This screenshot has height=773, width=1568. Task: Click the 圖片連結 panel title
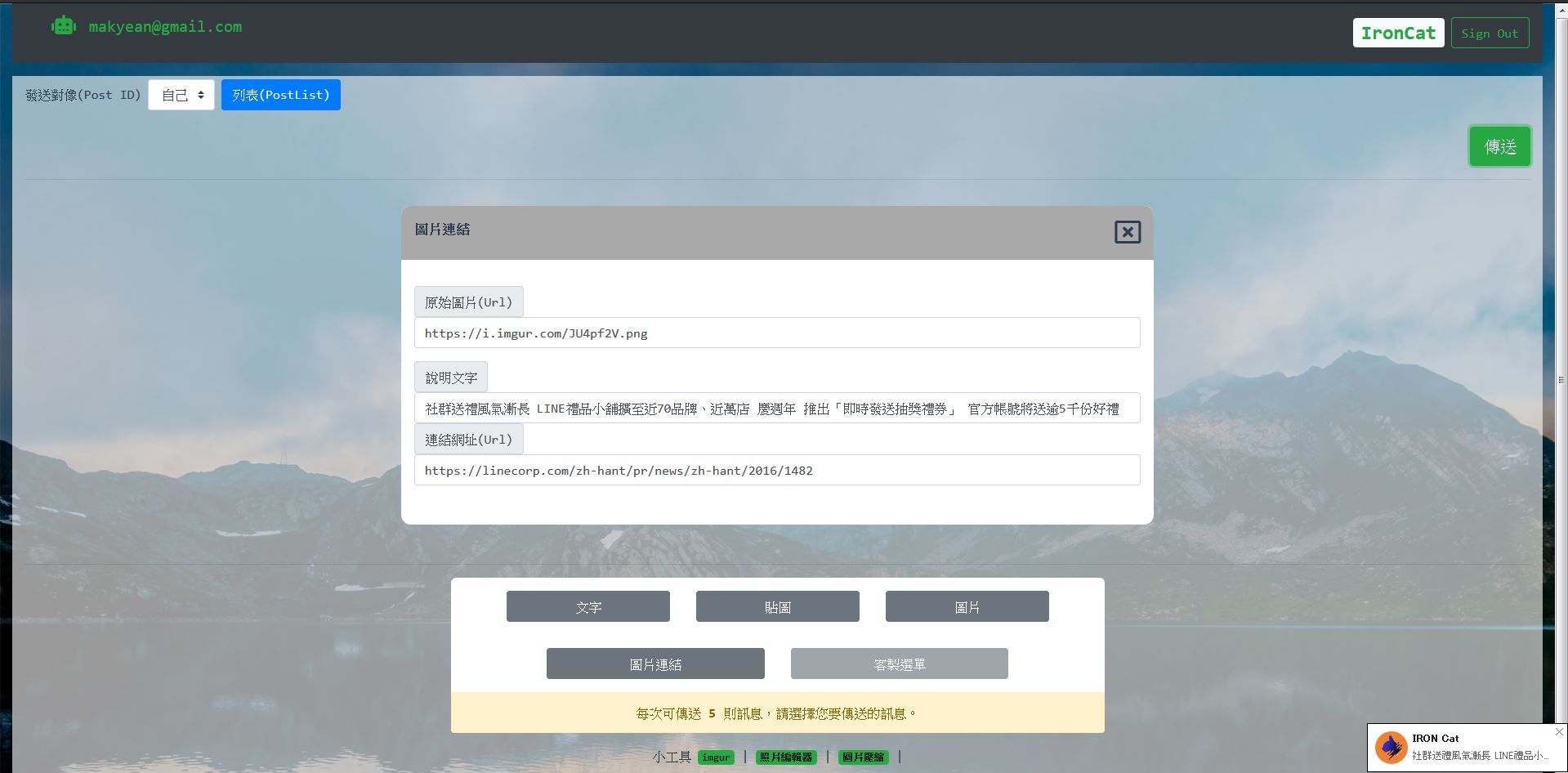[442, 230]
